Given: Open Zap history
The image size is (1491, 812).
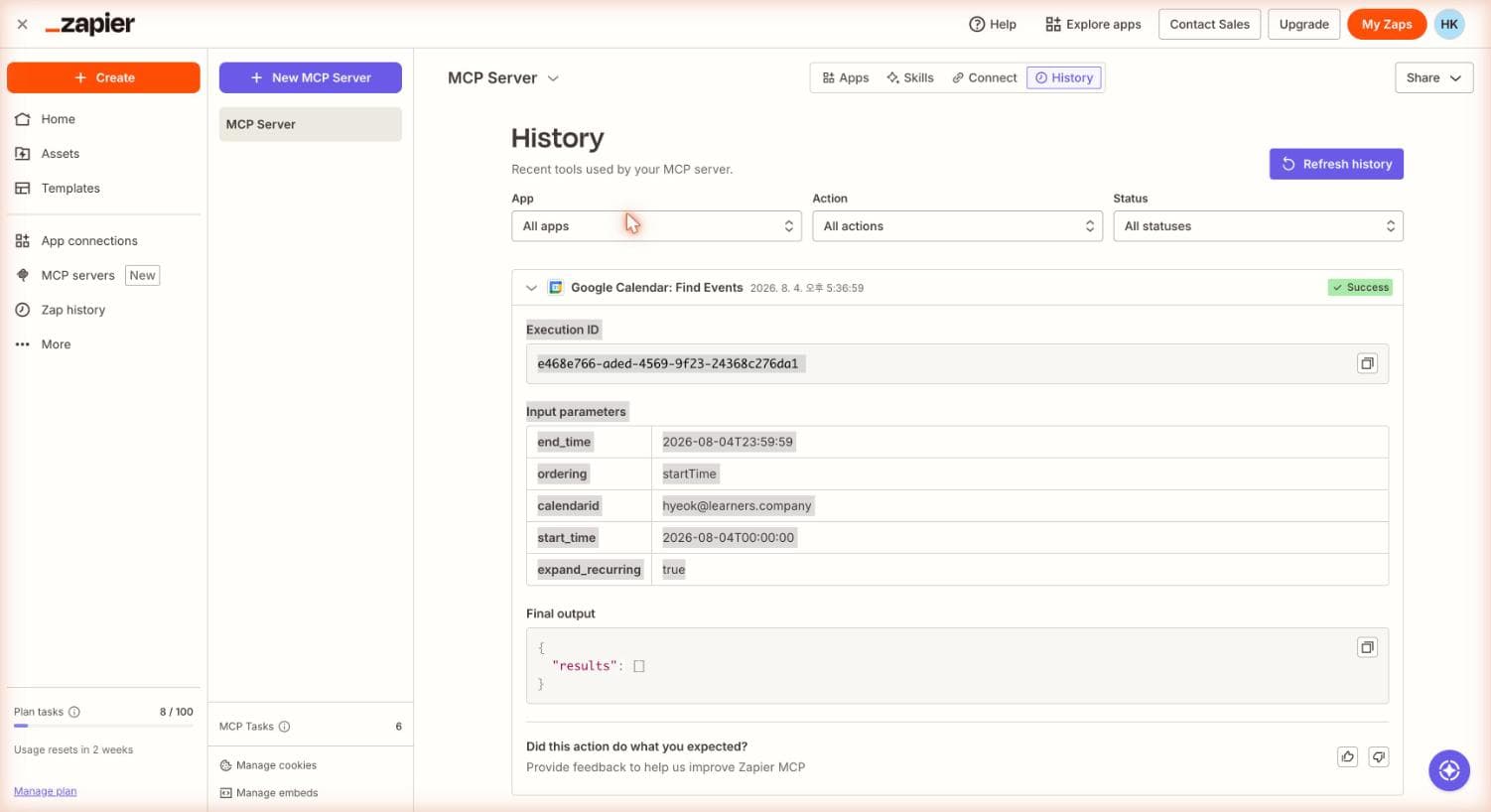Looking at the screenshot, I should click(x=72, y=311).
